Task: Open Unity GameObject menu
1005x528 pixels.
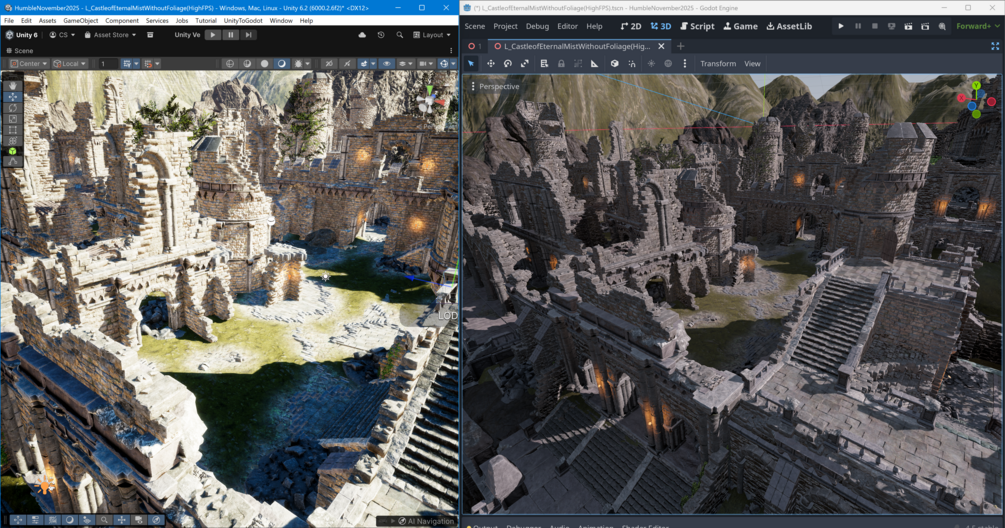Action: [x=81, y=21]
